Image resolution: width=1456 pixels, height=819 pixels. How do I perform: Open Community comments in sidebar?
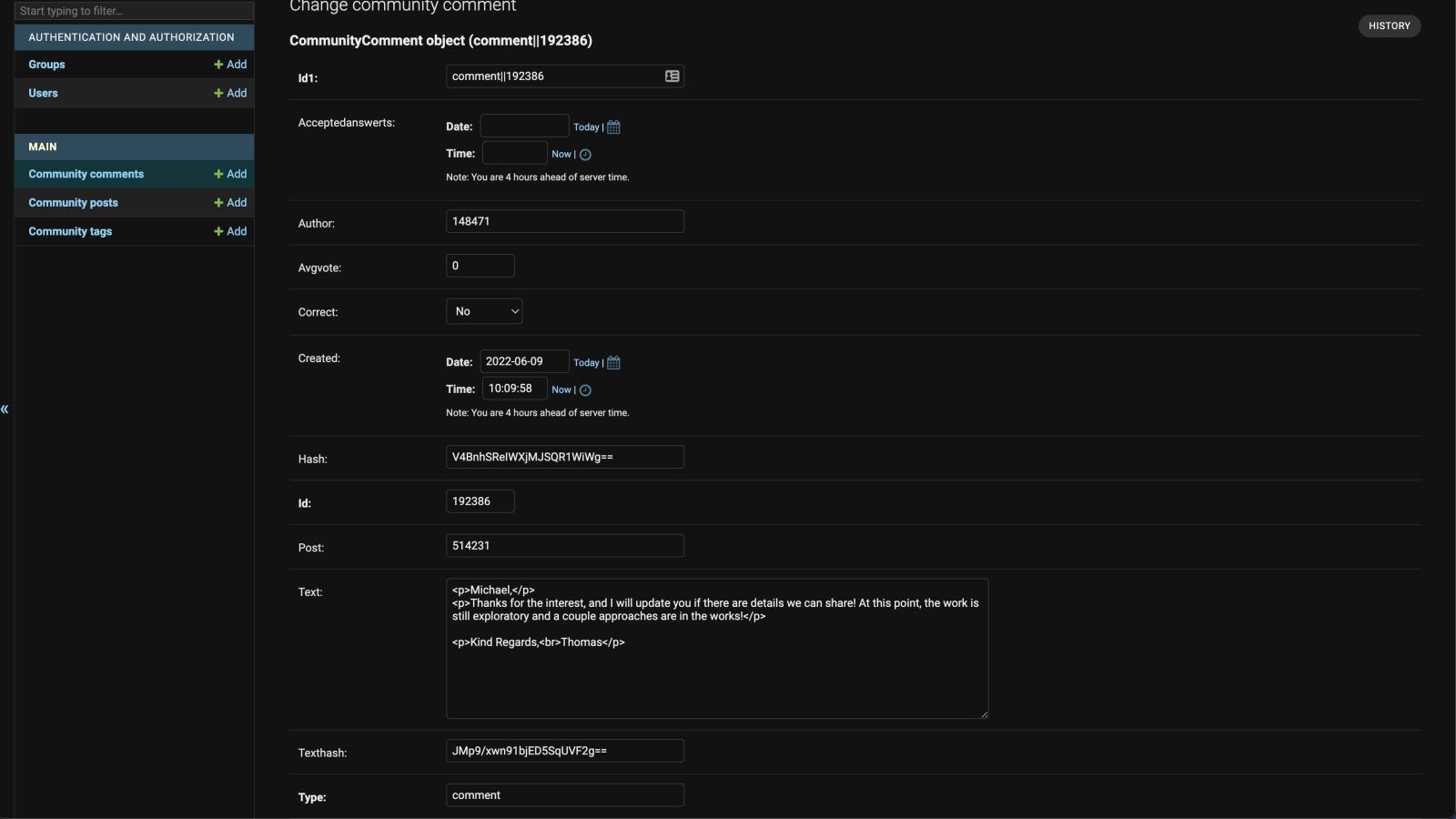tap(86, 174)
